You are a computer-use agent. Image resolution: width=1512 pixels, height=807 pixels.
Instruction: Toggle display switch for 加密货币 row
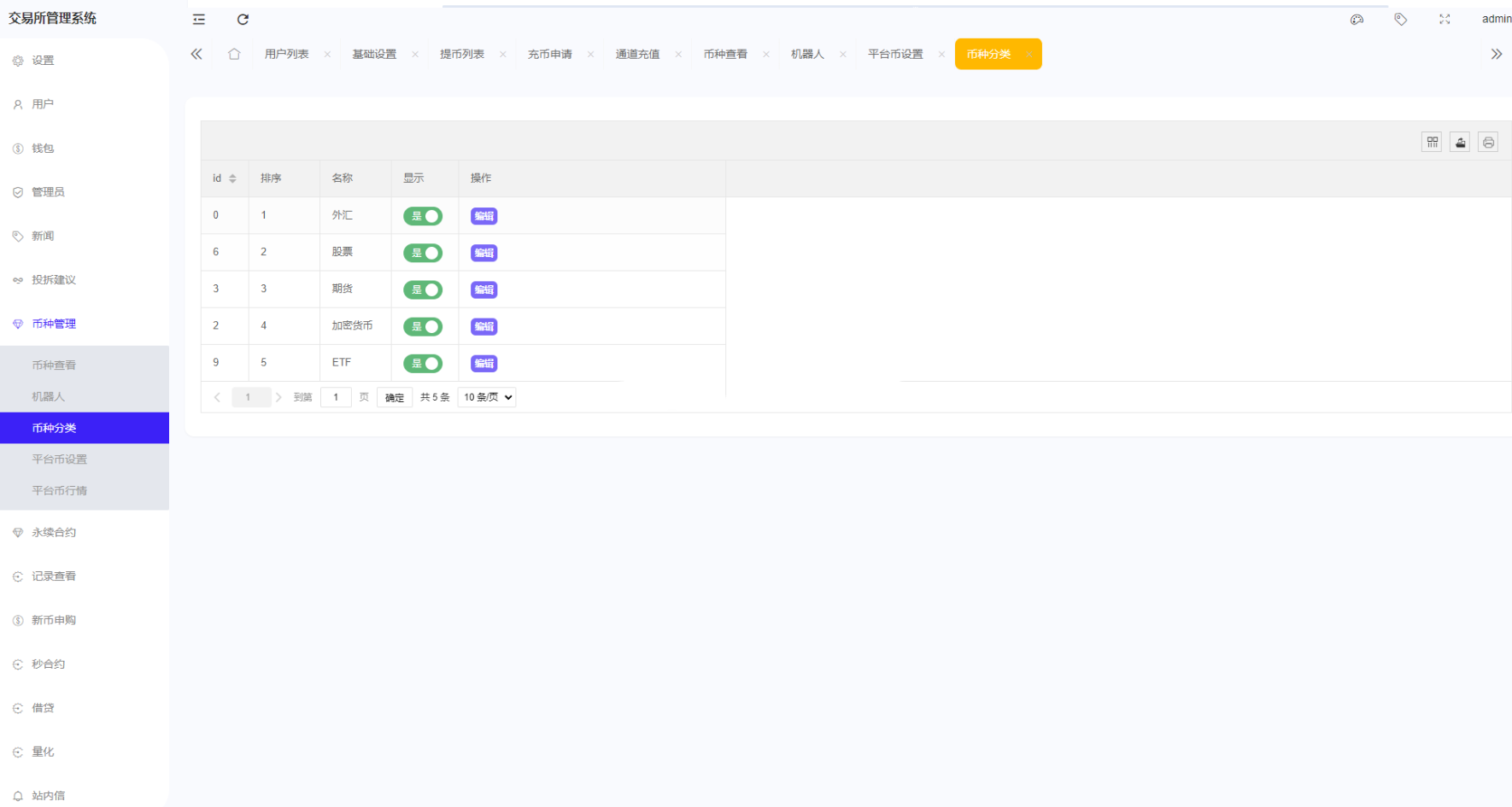[423, 326]
